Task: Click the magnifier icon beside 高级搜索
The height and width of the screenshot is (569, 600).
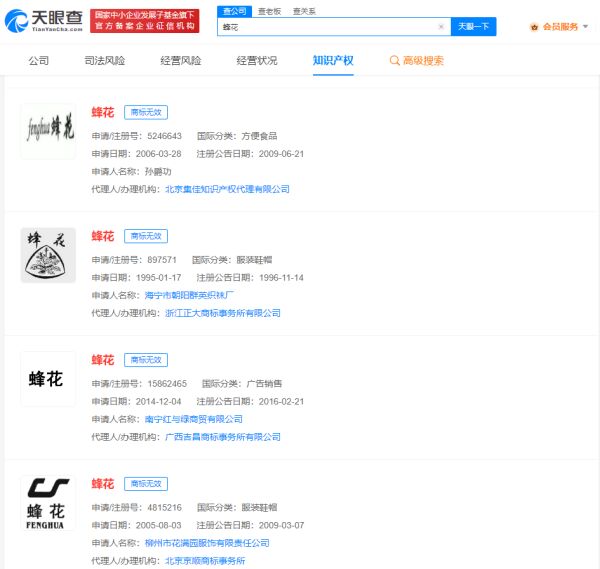Action: pos(395,61)
